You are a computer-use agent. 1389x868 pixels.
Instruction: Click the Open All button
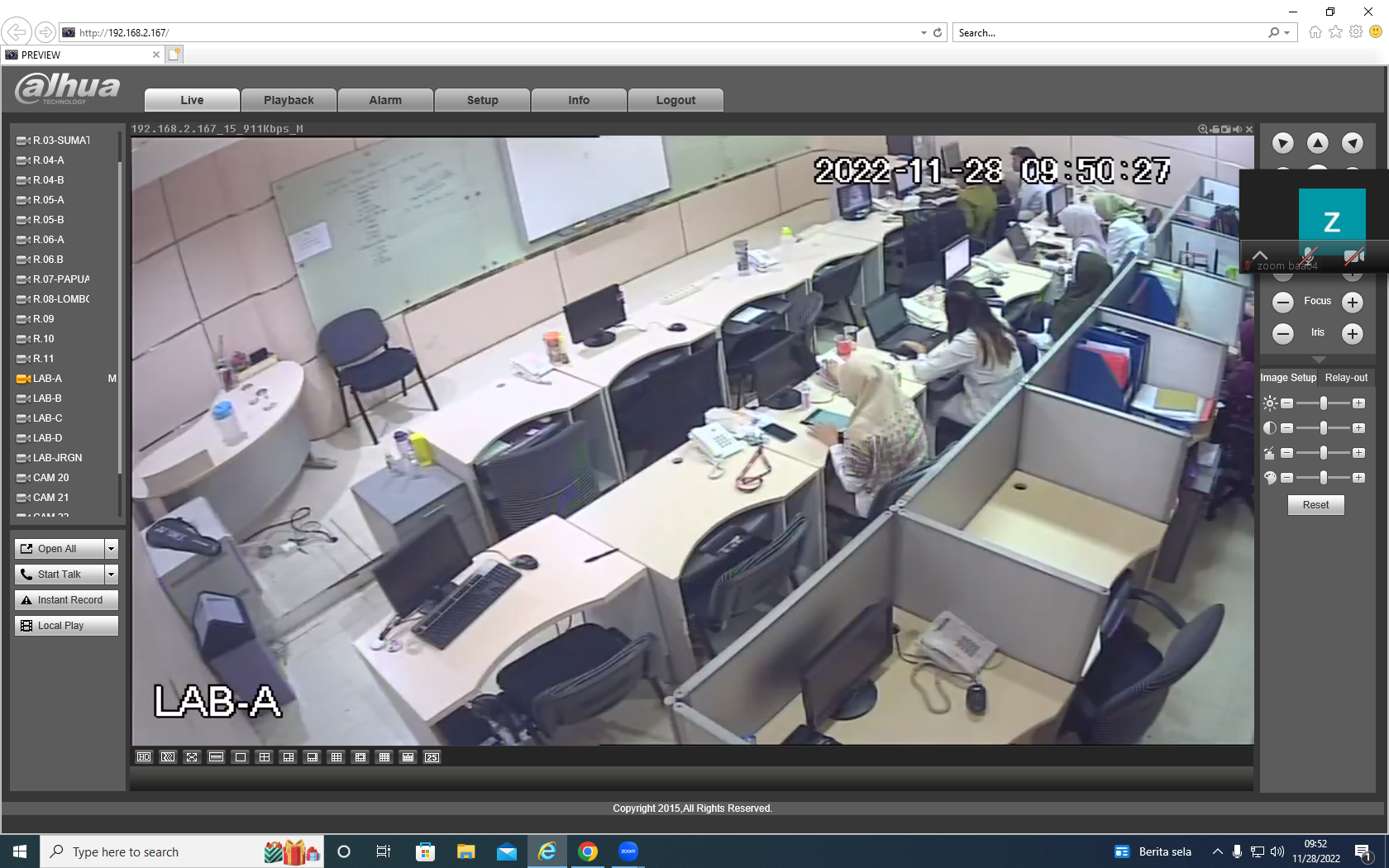pos(60,549)
